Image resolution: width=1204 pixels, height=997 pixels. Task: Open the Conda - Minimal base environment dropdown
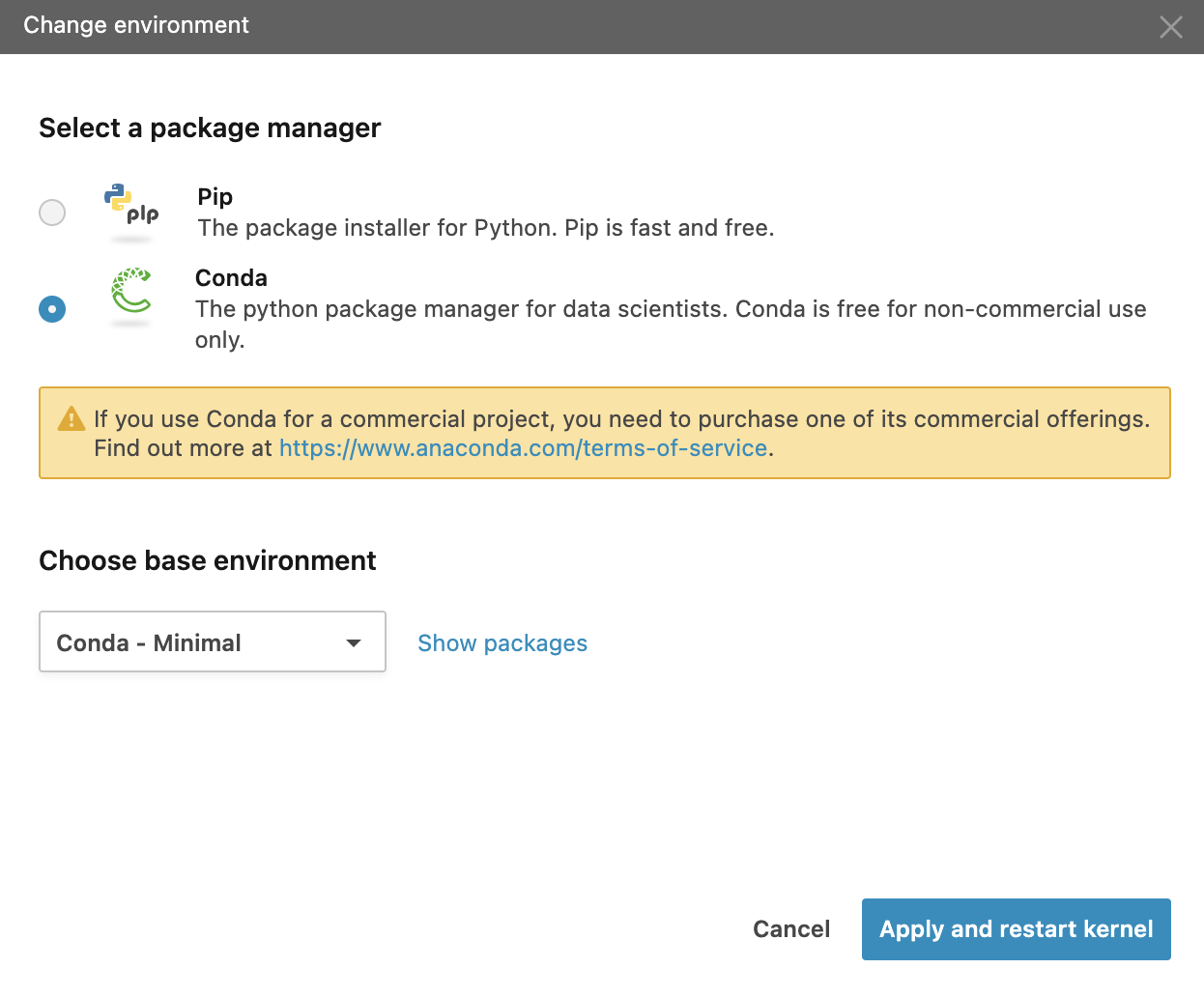coord(193,642)
